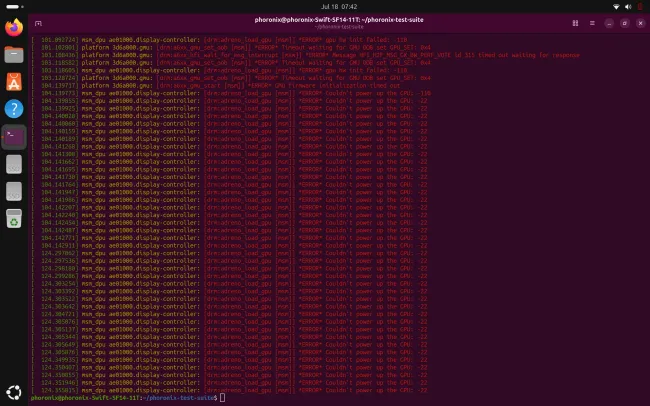
Task: Show Applications via the Ubuntu logo button
Action: click(14, 392)
